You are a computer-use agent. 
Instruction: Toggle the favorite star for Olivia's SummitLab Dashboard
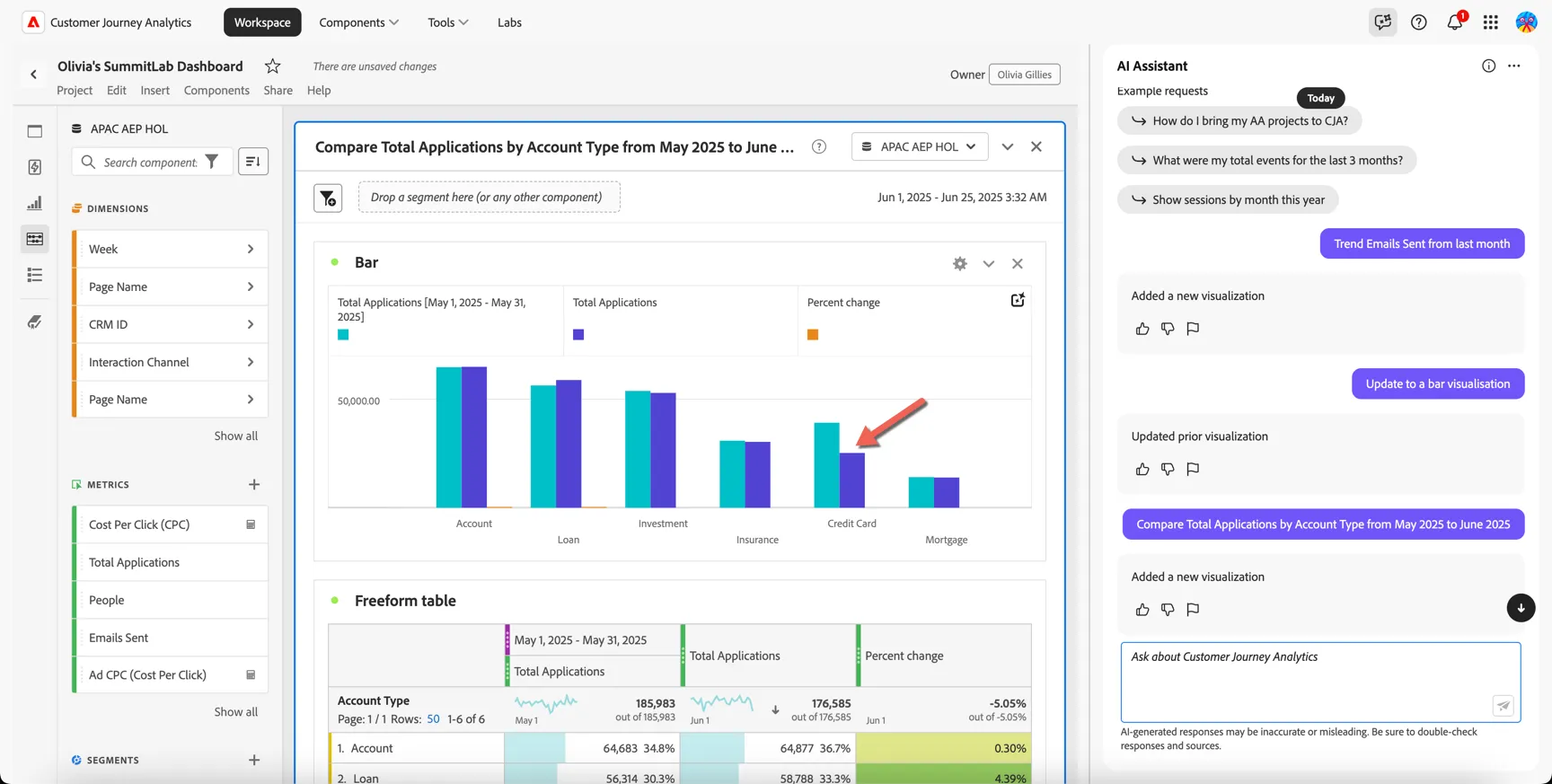pyautogui.click(x=273, y=66)
